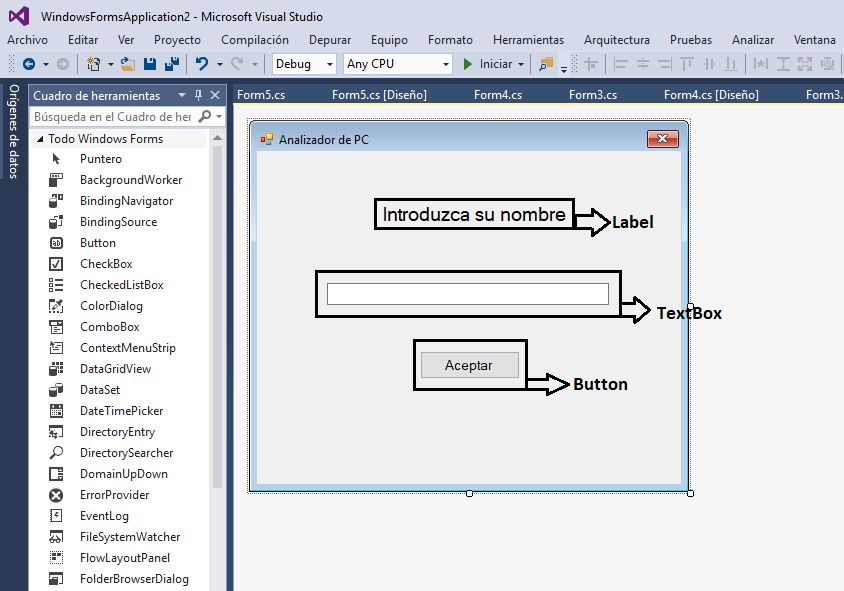Click the empty text box on the form
This screenshot has height=591, width=844.
[x=468, y=294]
